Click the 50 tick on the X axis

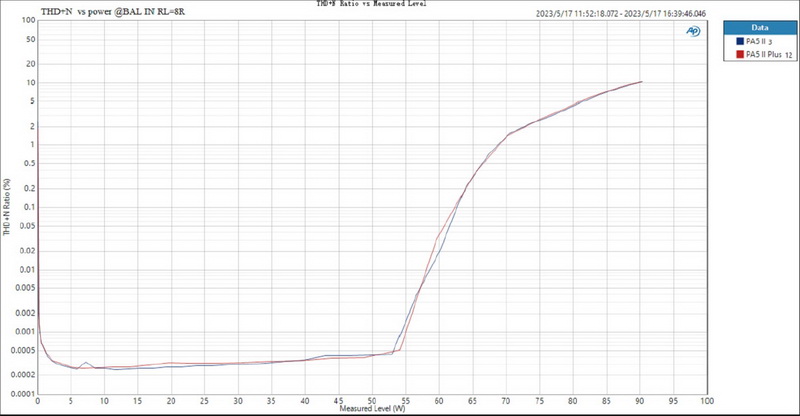tap(371, 400)
